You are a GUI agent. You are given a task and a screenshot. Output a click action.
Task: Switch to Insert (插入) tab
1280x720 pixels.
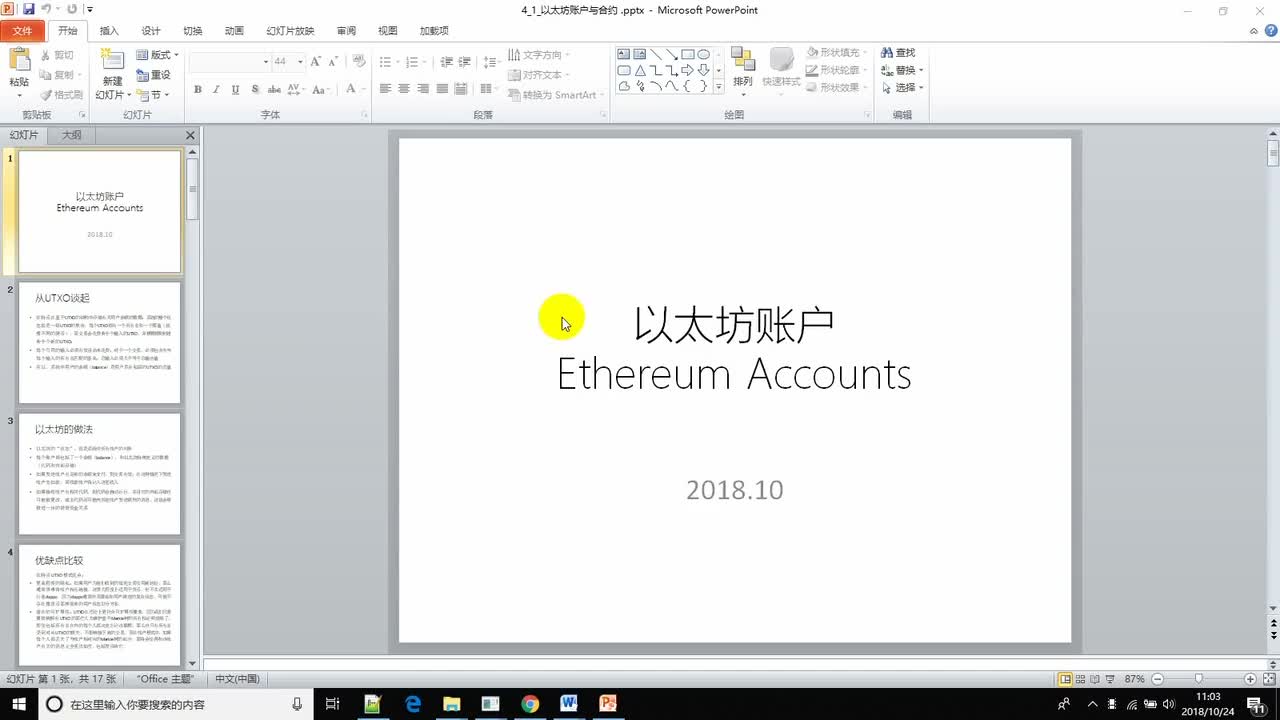109,31
